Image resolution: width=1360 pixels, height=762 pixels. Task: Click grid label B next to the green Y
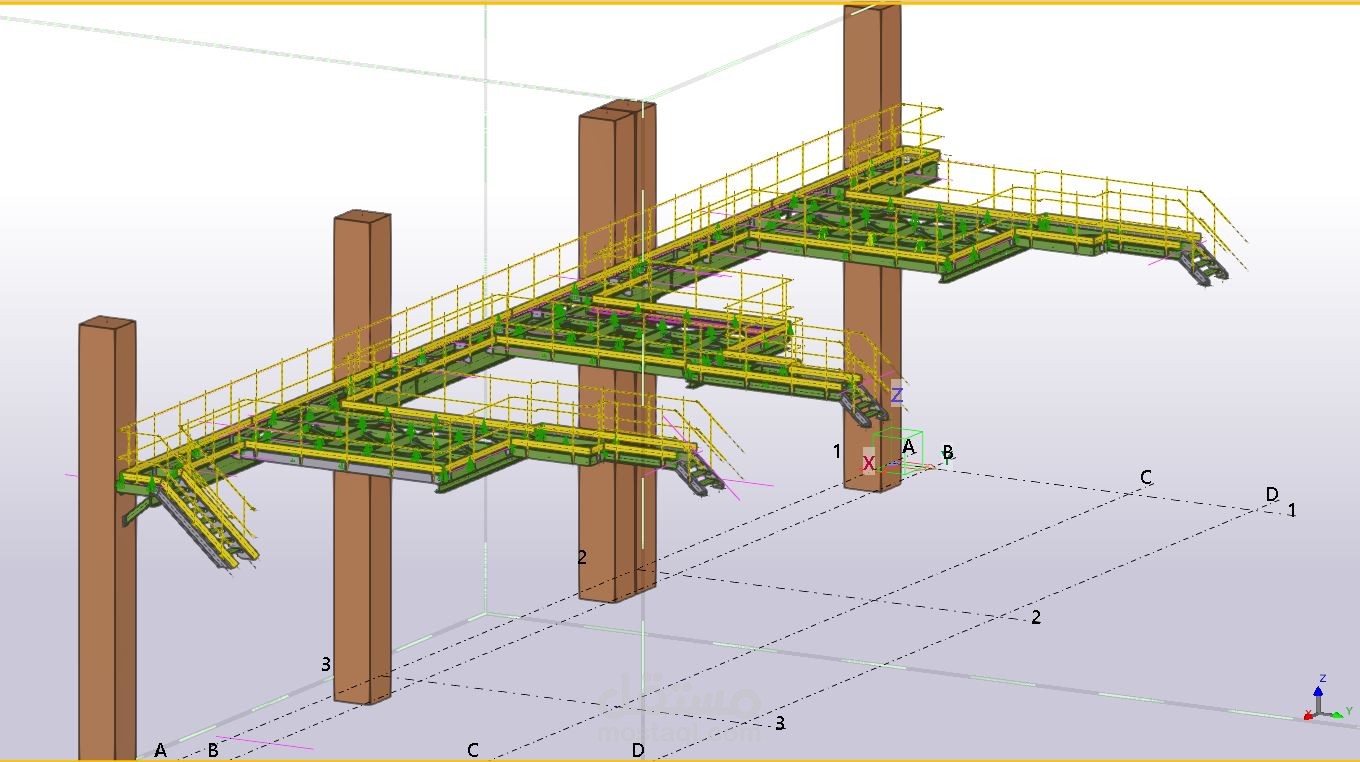point(948,452)
